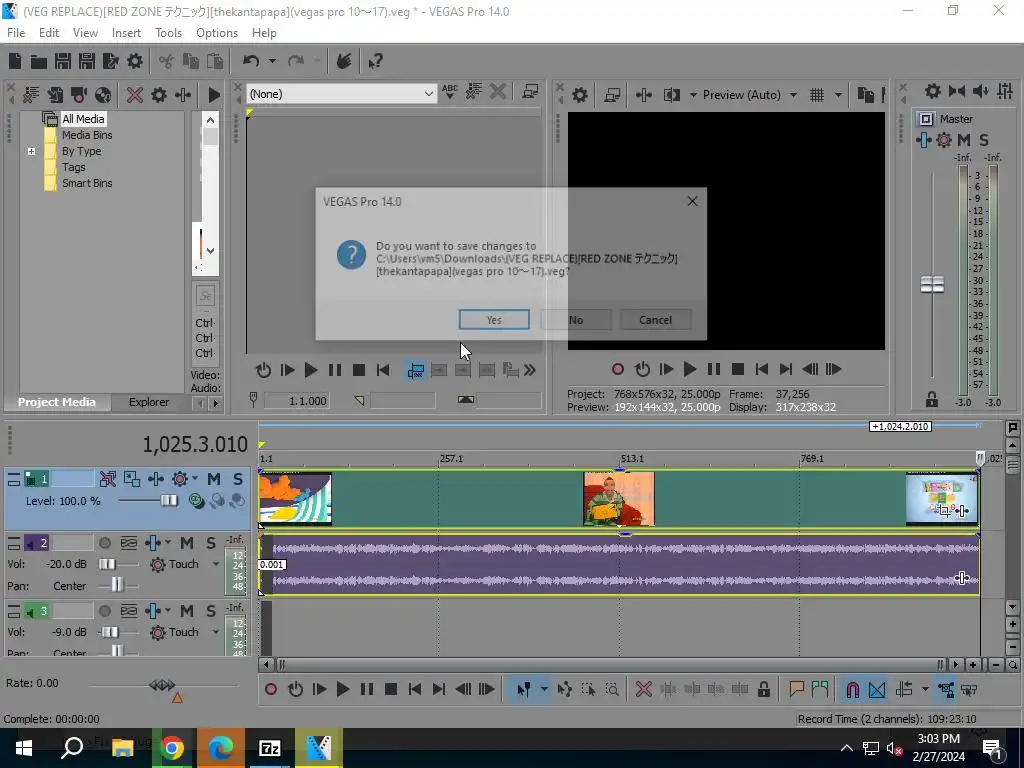The image size is (1024, 768).
Task: Solo the Master bus
Action: tap(984, 140)
